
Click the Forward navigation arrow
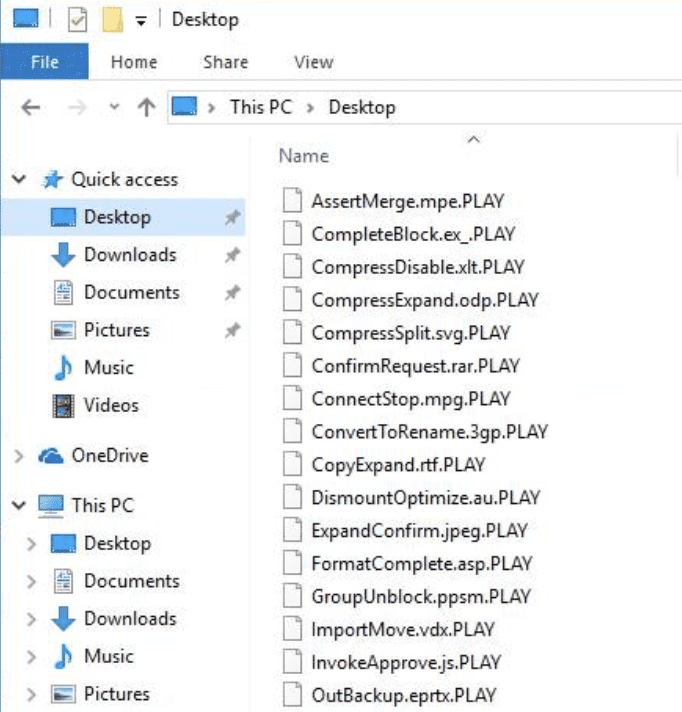pos(75,108)
